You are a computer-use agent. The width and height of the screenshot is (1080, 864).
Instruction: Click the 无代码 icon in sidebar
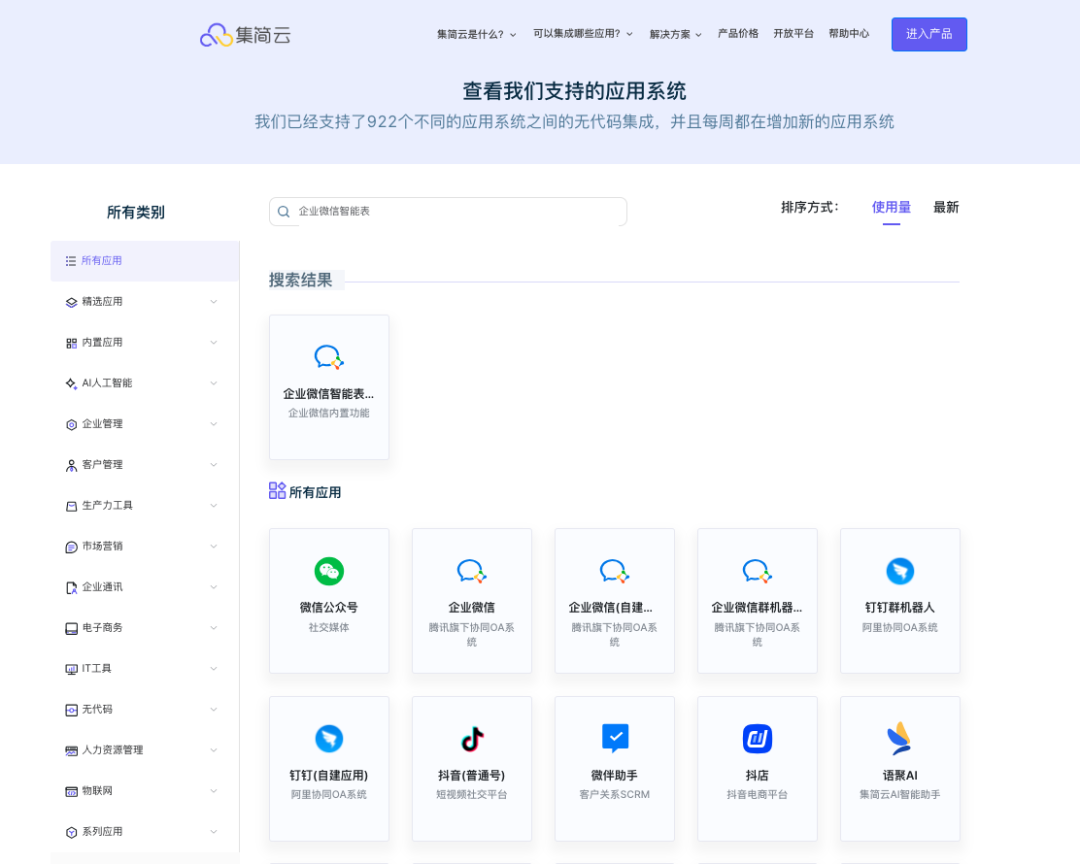point(71,710)
